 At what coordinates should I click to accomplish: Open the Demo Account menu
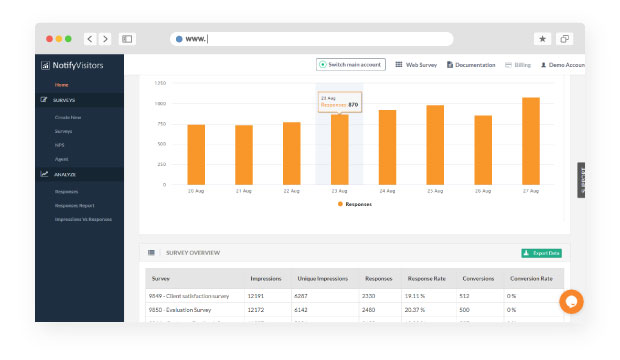(x=563, y=65)
